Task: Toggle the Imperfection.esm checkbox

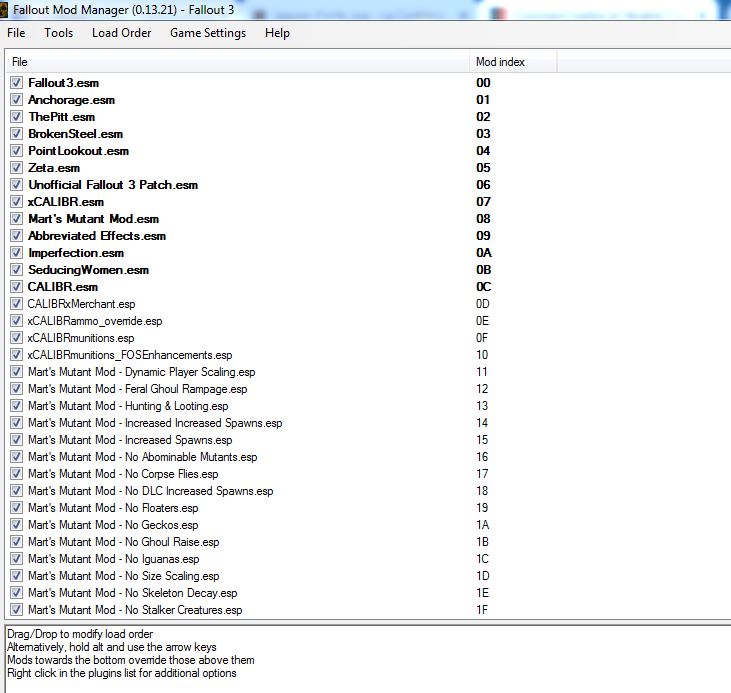Action: pyautogui.click(x=16, y=253)
